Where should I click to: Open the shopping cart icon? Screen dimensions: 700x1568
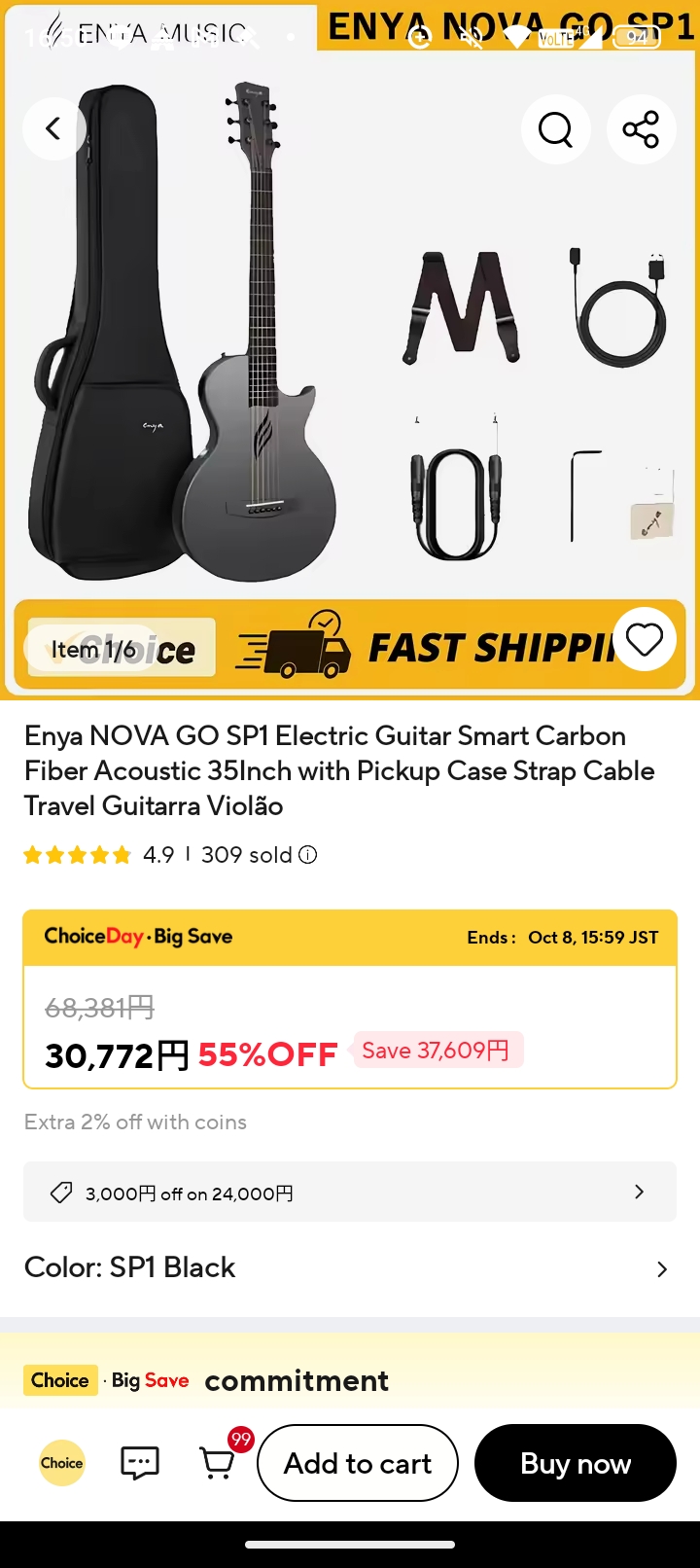[x=218, y=1462]
